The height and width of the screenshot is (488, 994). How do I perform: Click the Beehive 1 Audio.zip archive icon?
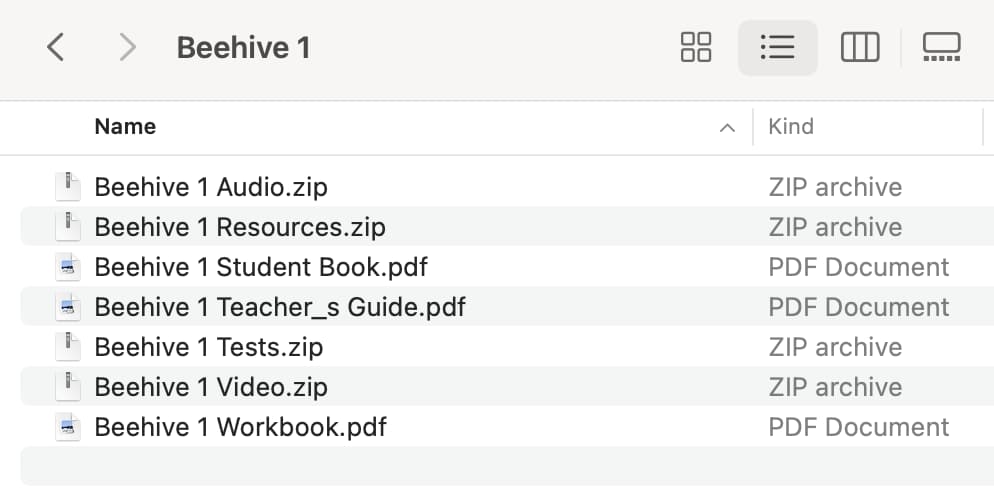[x=68, y=187]
